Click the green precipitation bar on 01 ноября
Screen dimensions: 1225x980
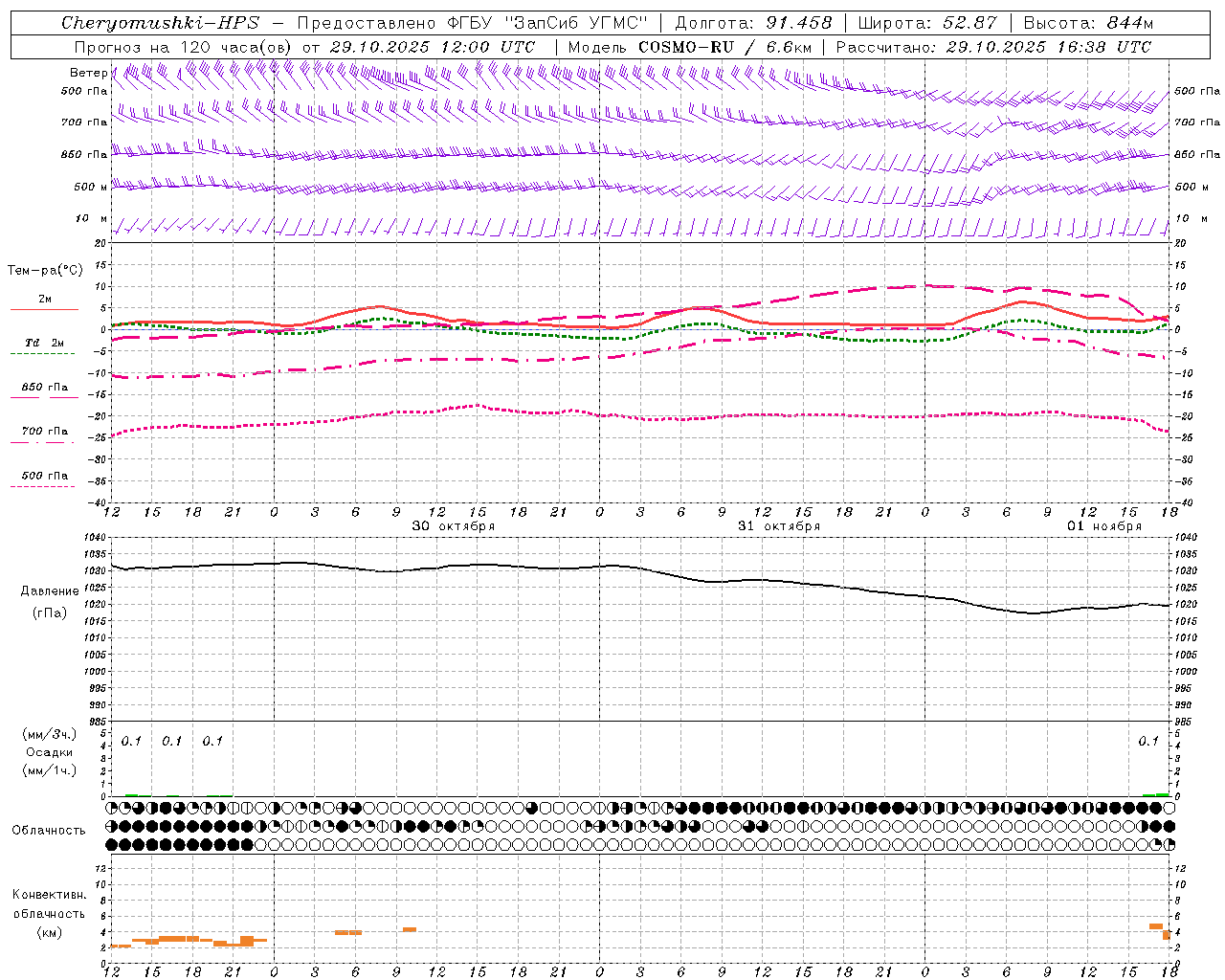click(1156, 794)
